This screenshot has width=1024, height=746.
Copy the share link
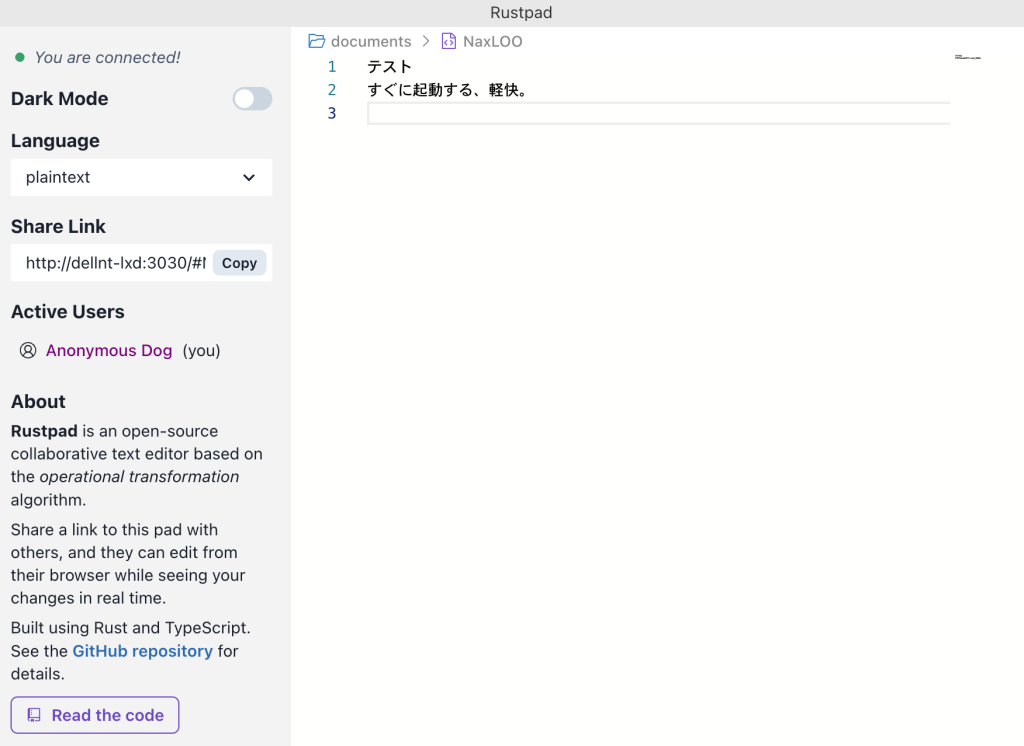point(239,263)
